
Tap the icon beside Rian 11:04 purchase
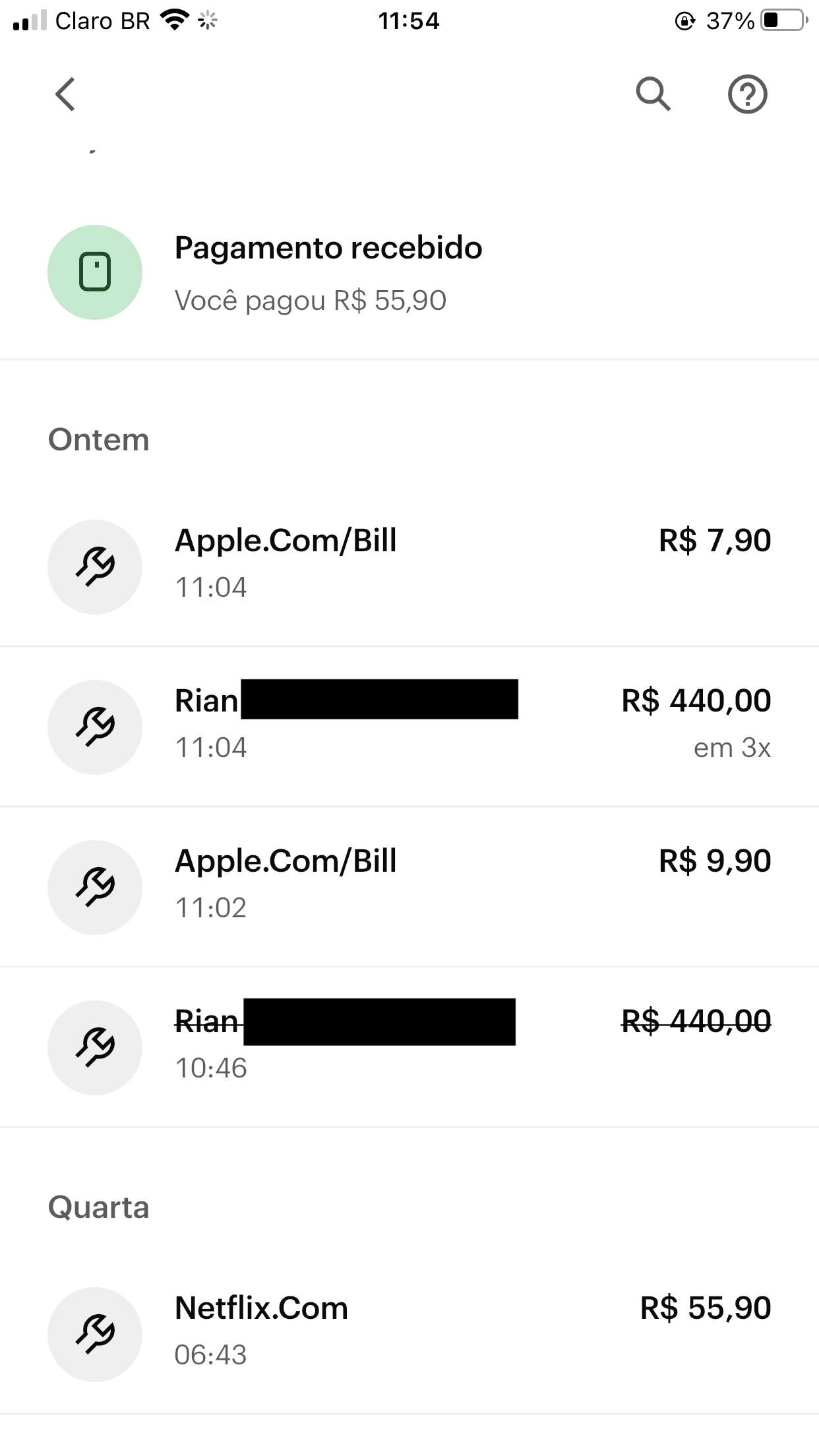(x=95, y=727)
